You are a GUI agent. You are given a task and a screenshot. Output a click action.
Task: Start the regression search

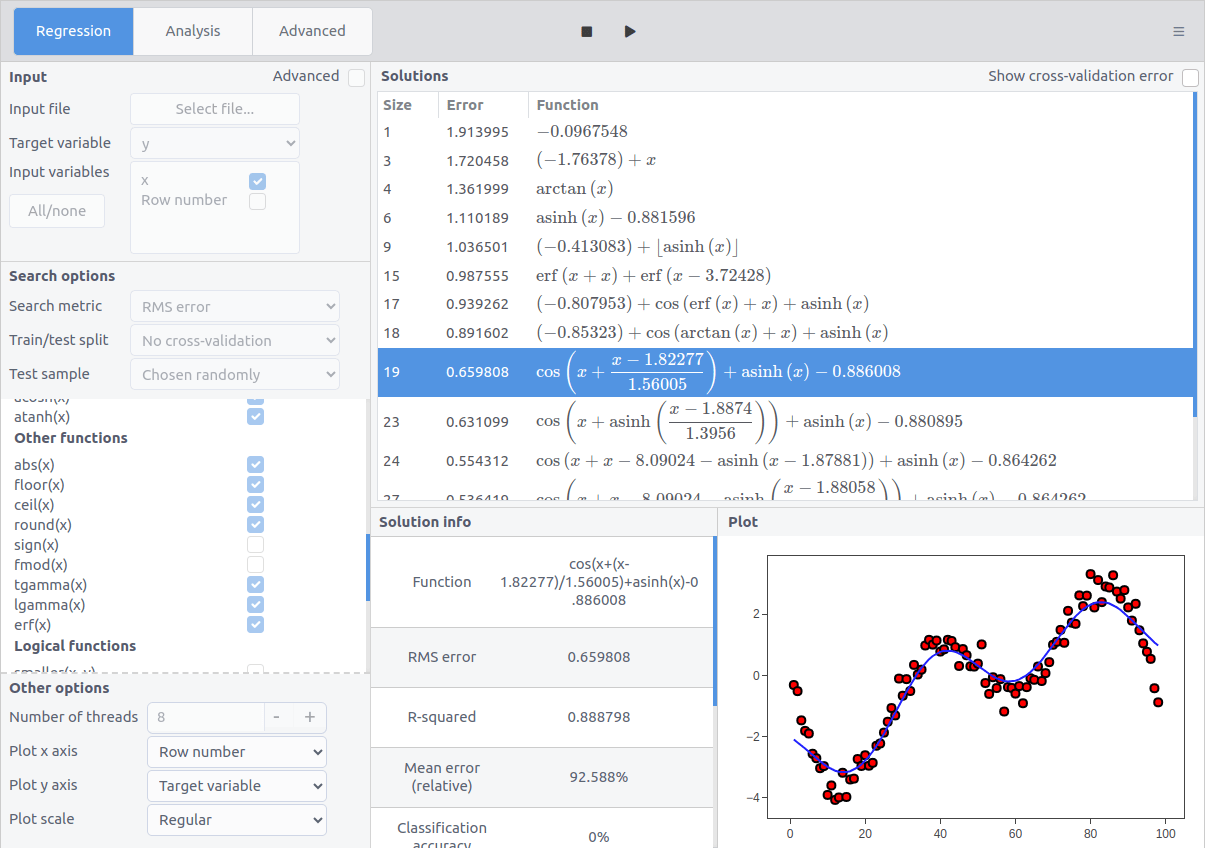(630, 31)
